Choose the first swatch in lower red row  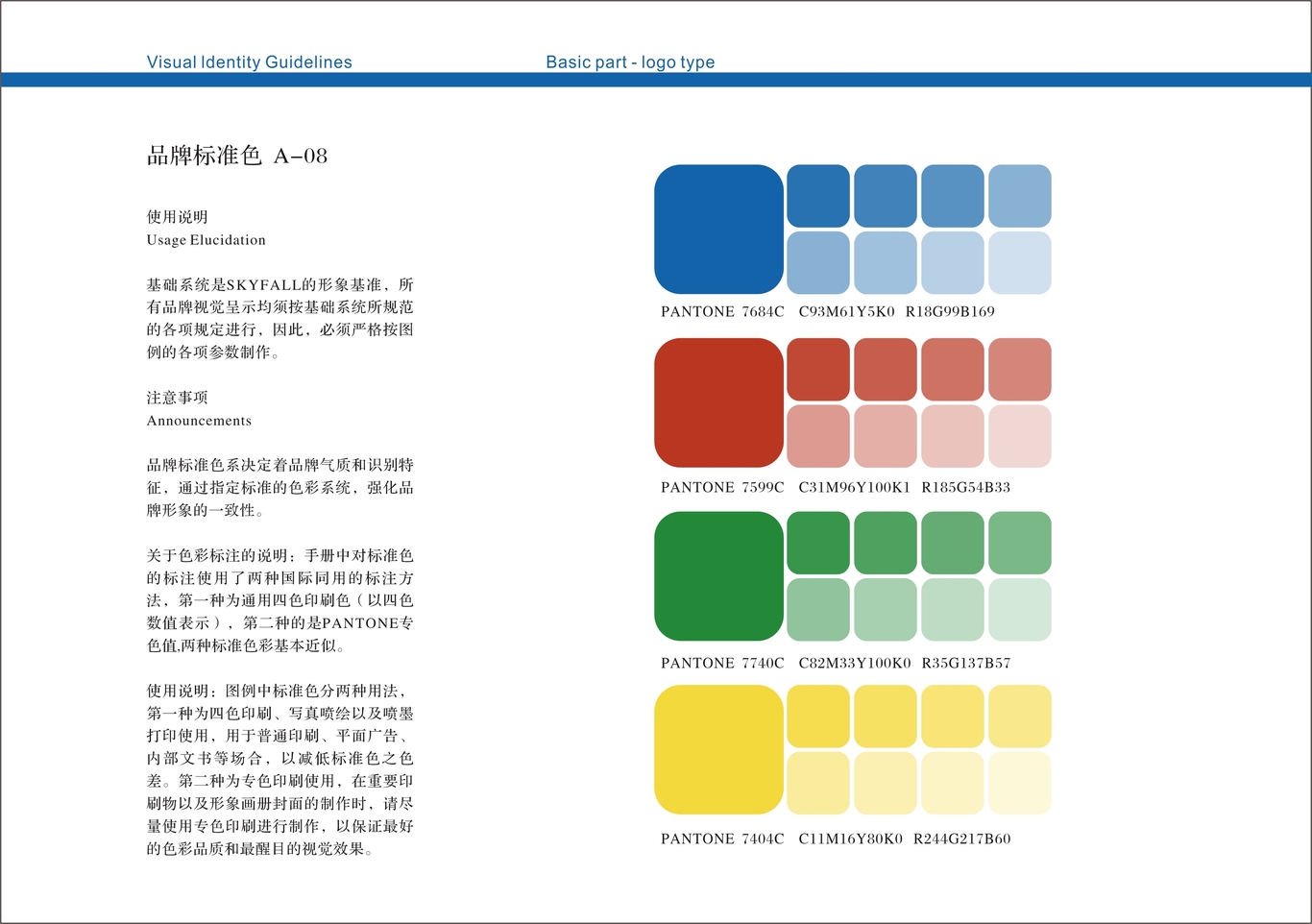click(x=818, y=437)
